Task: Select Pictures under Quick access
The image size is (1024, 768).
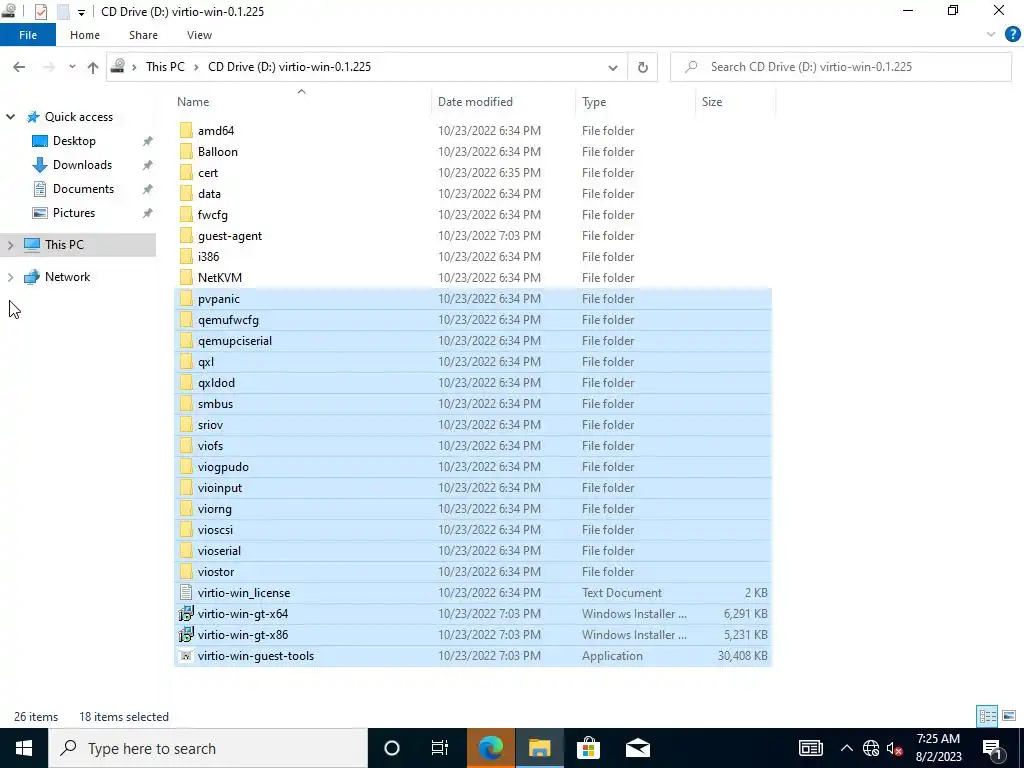Action: pyautogui.click(x=74, y=213)
